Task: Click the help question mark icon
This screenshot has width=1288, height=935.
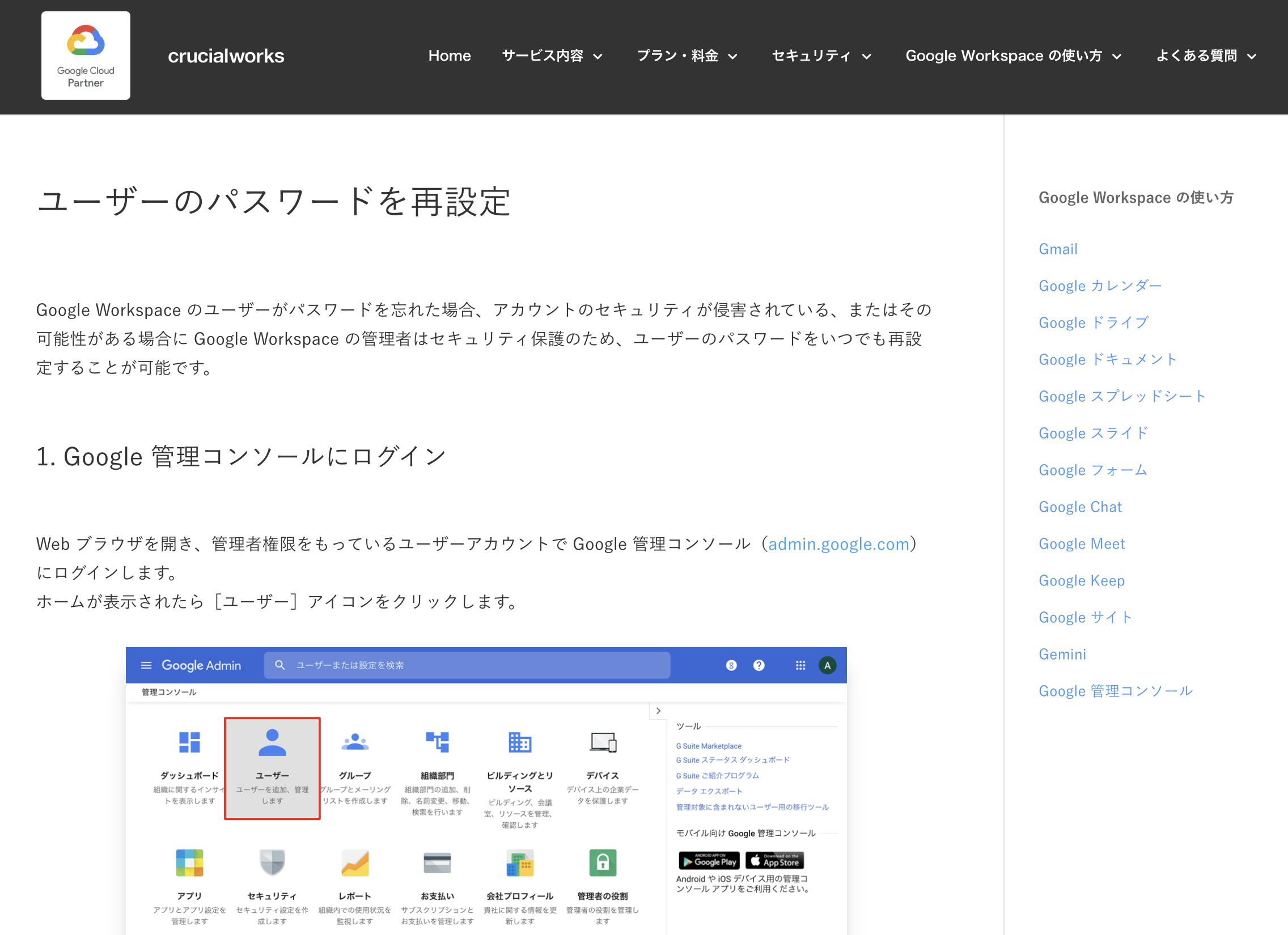Action: click(759, 665)
